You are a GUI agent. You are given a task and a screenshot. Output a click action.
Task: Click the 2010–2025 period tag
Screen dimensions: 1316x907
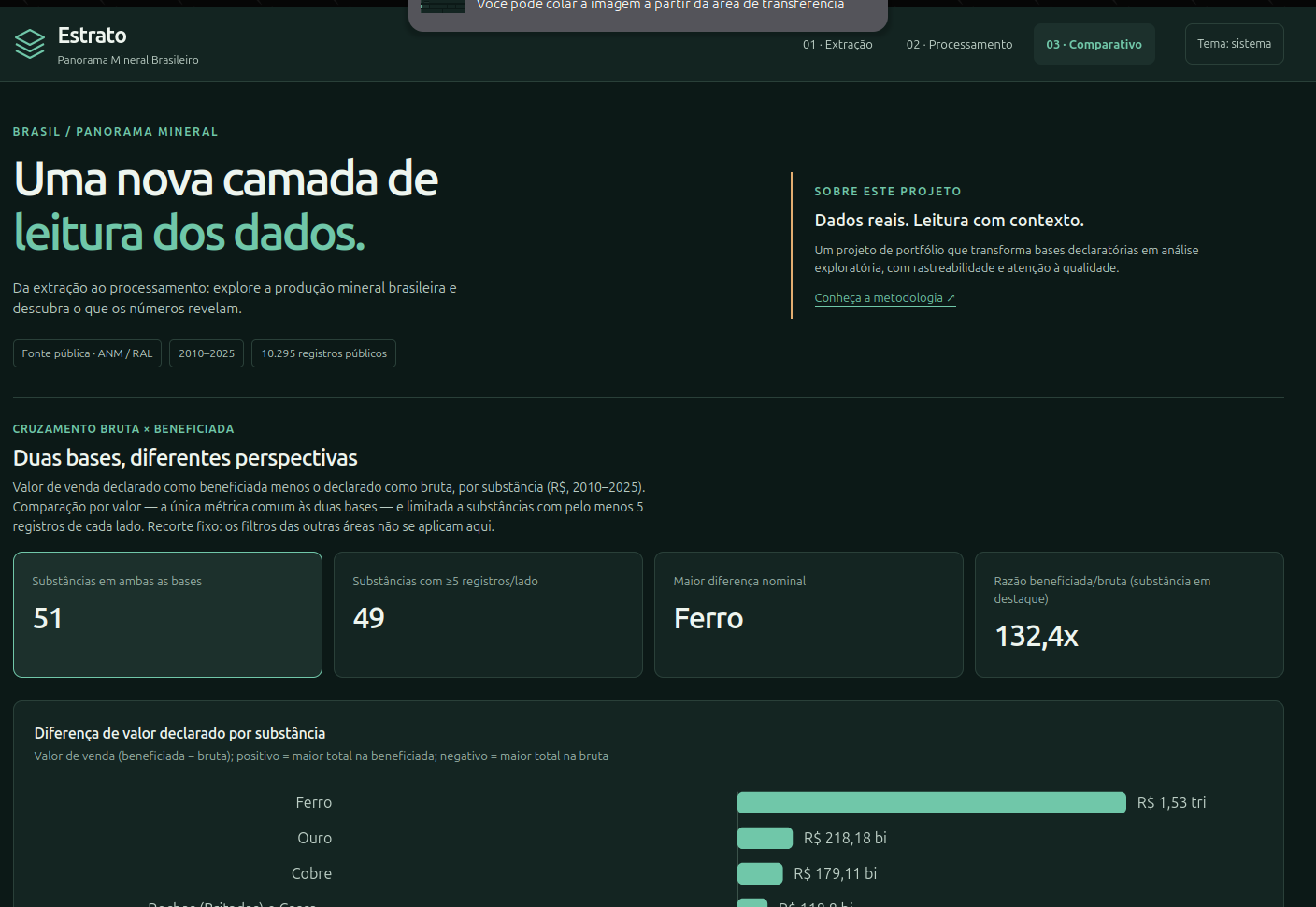207,353
